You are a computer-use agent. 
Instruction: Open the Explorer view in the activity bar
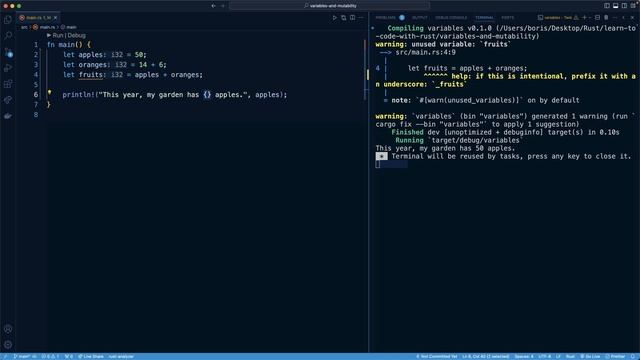coord(8,20)
